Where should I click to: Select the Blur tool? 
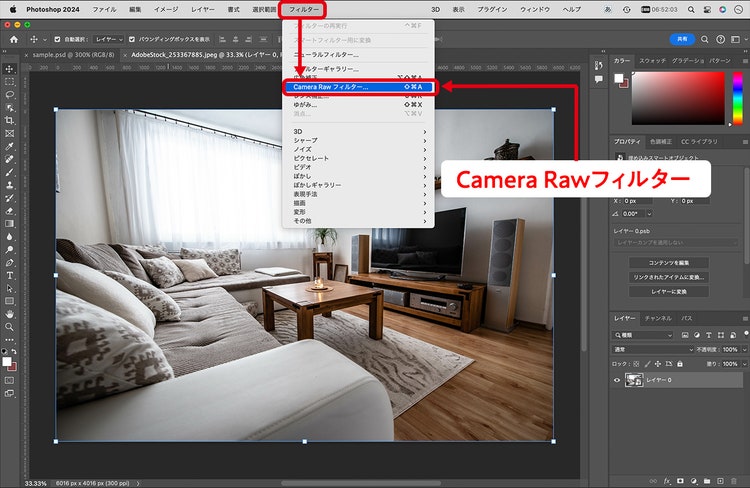[9, 236]
